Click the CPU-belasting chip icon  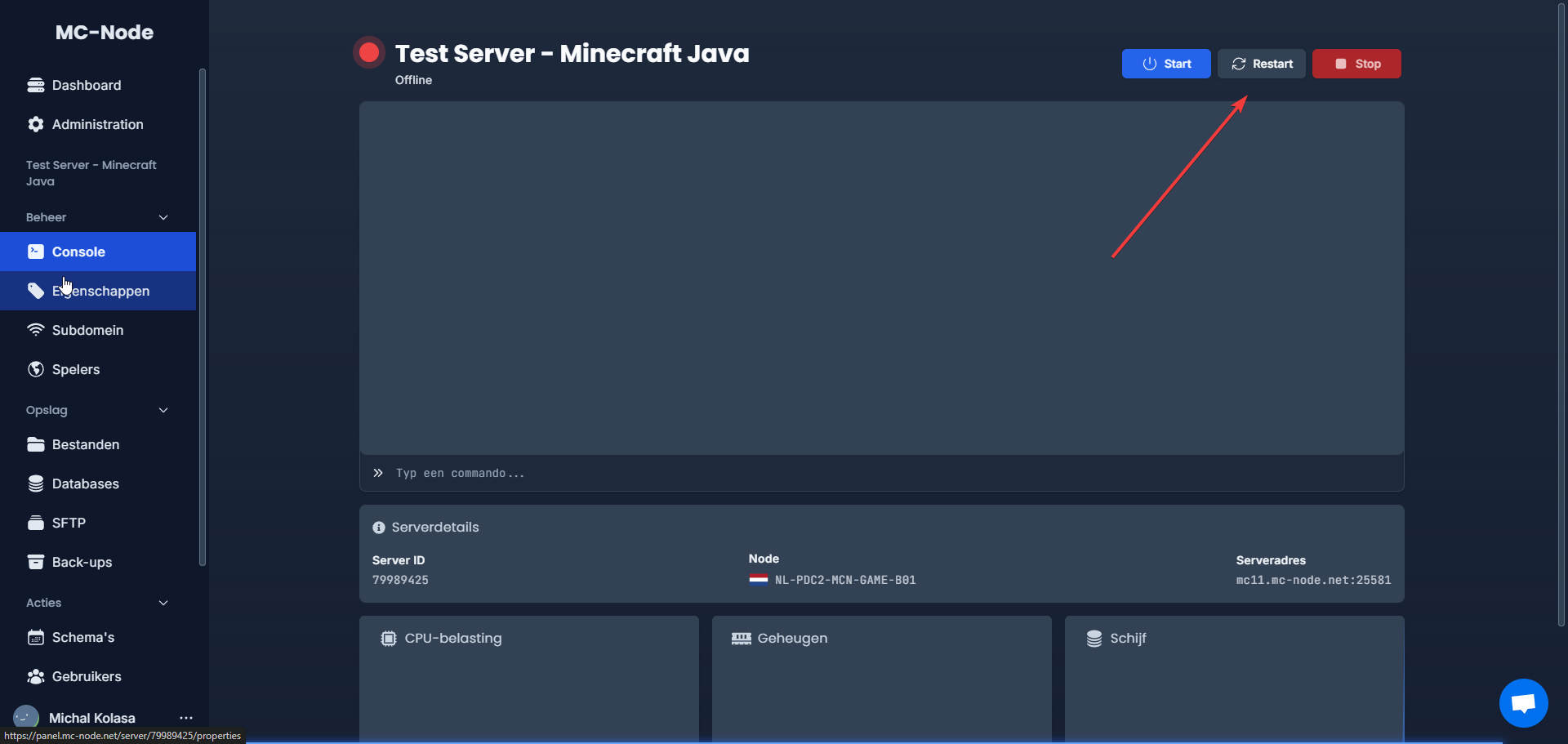pyautogui.click(x=389, y=639)
